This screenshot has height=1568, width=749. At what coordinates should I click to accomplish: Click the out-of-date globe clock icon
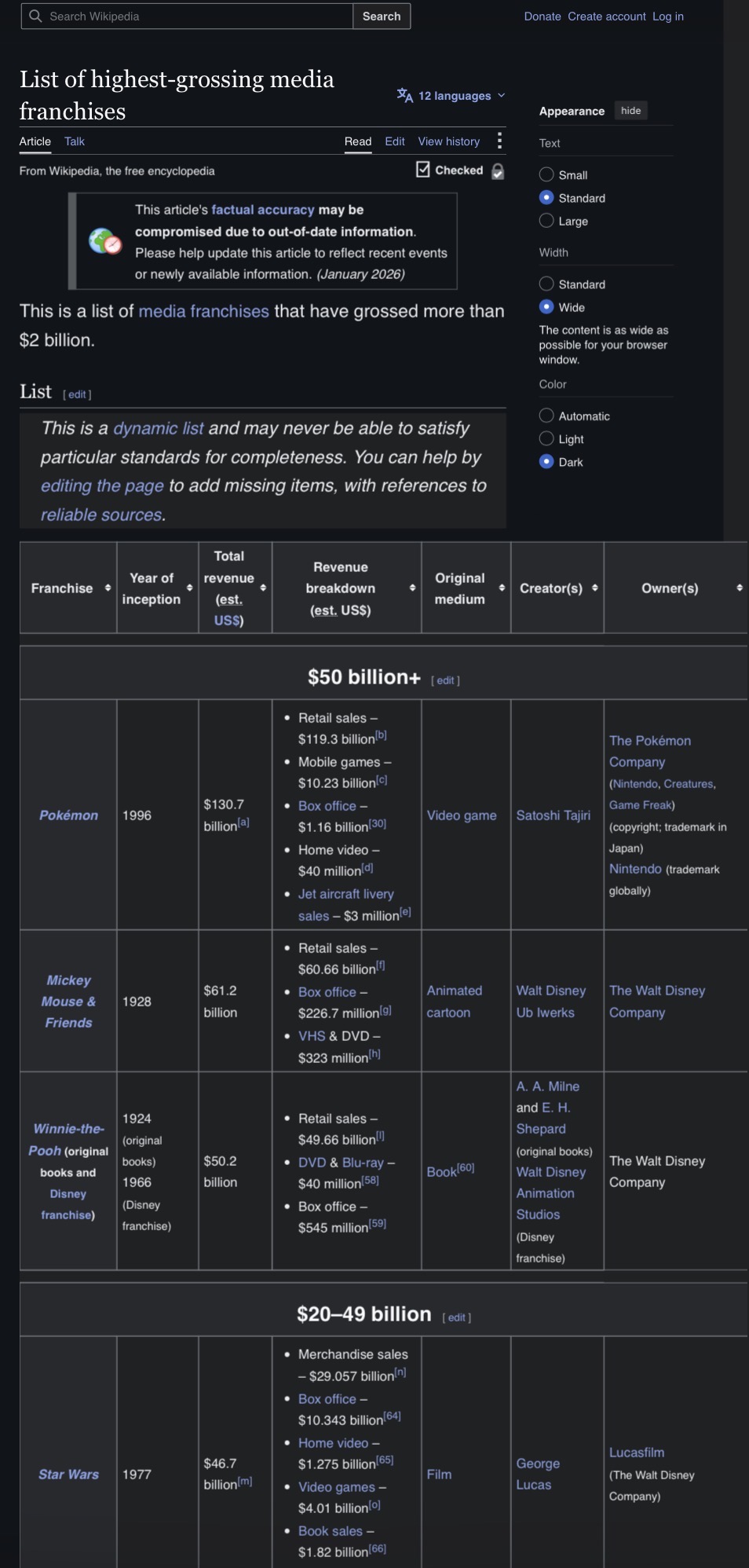pyautogui.click(x=105, y=241)
